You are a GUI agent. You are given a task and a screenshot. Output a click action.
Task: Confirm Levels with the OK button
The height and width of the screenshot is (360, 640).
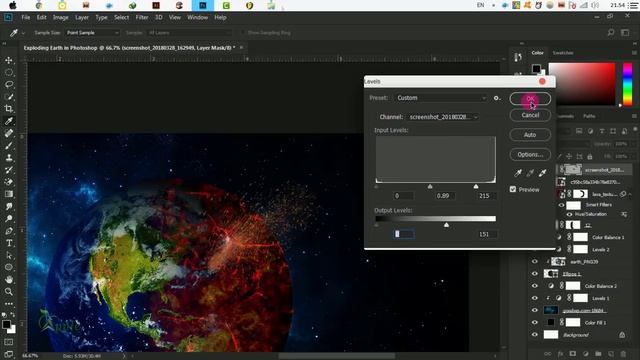click(530, 99)
